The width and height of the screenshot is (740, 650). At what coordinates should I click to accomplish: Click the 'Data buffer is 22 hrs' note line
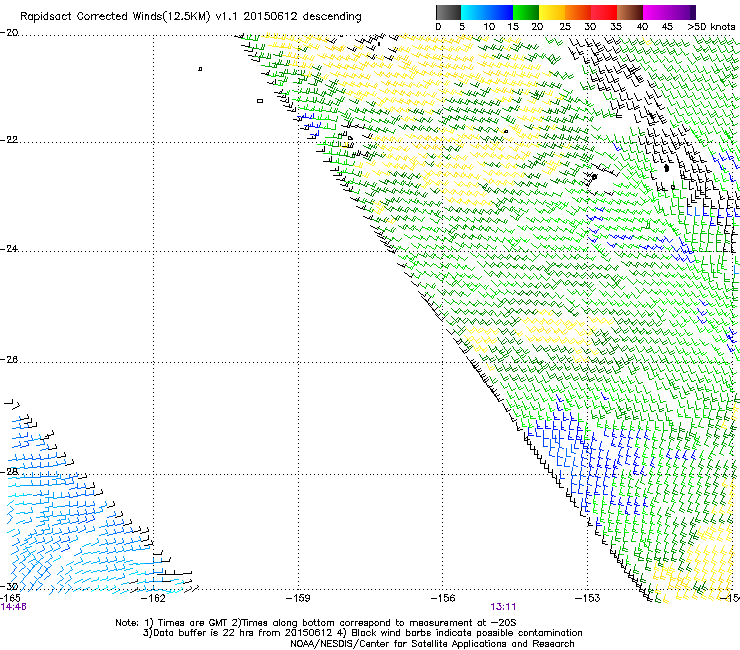tap(362, 633)
